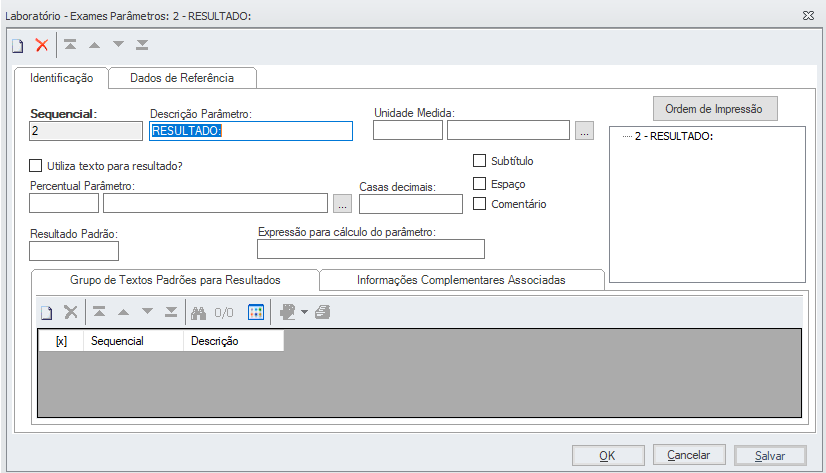Click the OK button
Viewport: 826px width, 473px height.
pyautogui.click(x=608, y=456)
